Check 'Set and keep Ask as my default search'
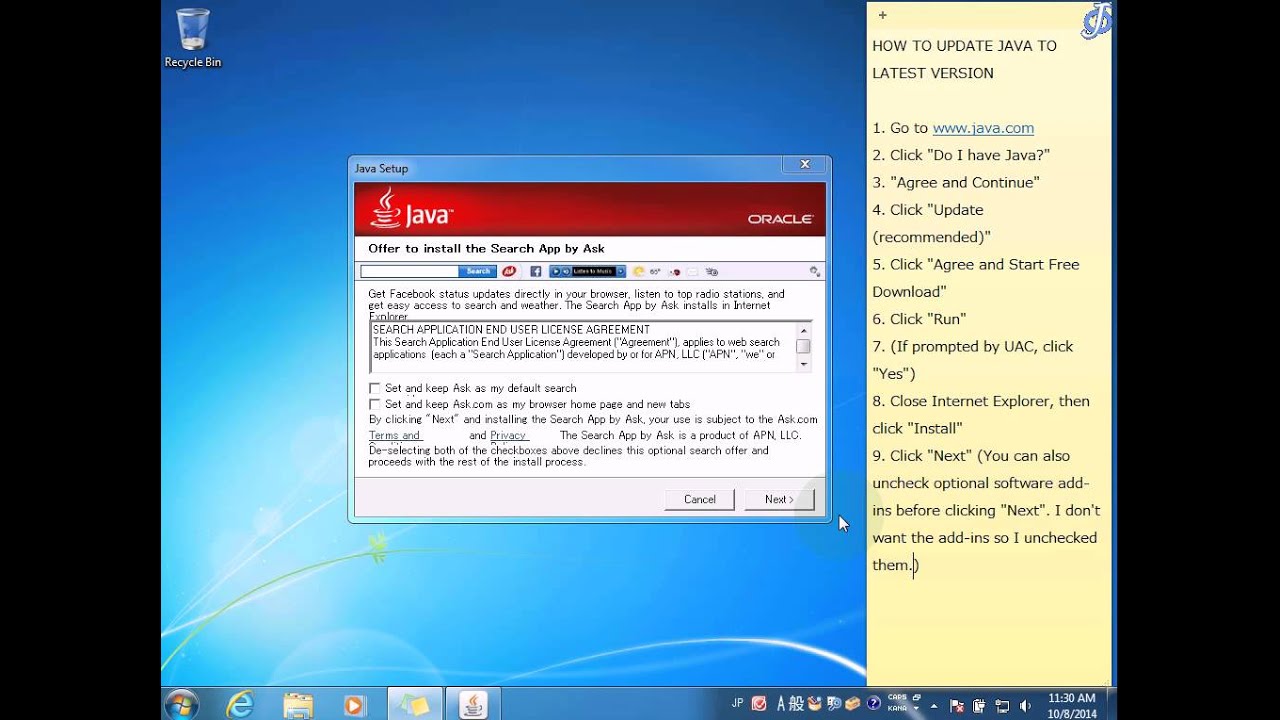The width and height of the screenshot is (1280, 720). (375, 388)
